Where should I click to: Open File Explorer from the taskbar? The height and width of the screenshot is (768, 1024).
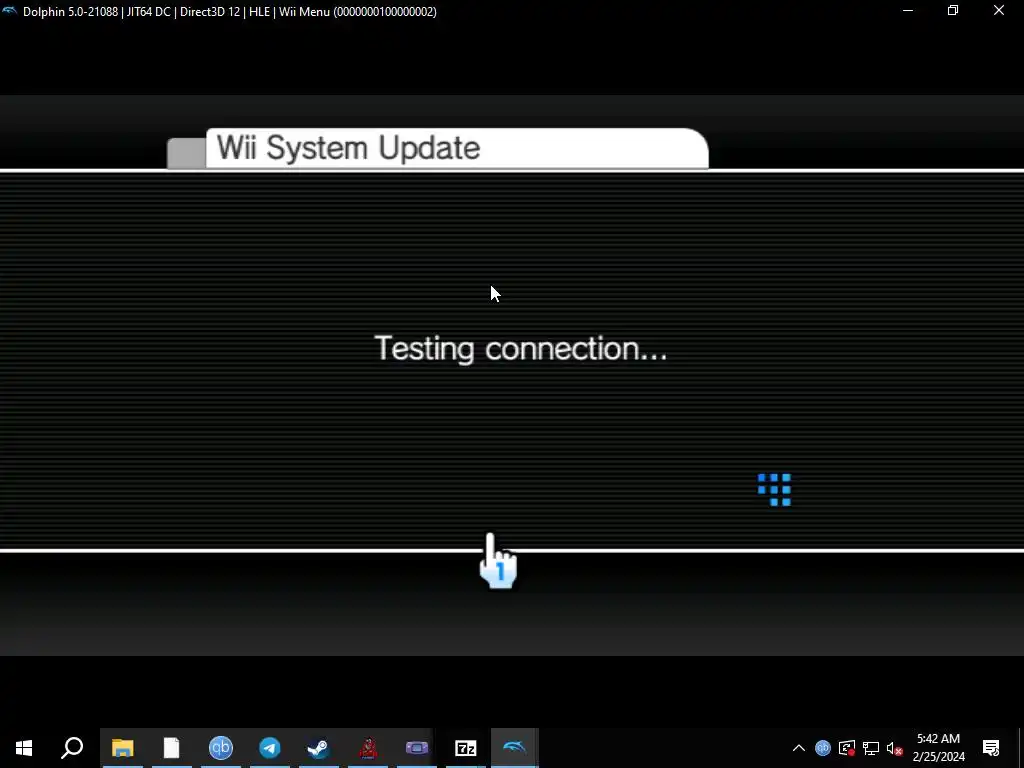(123, 748)
